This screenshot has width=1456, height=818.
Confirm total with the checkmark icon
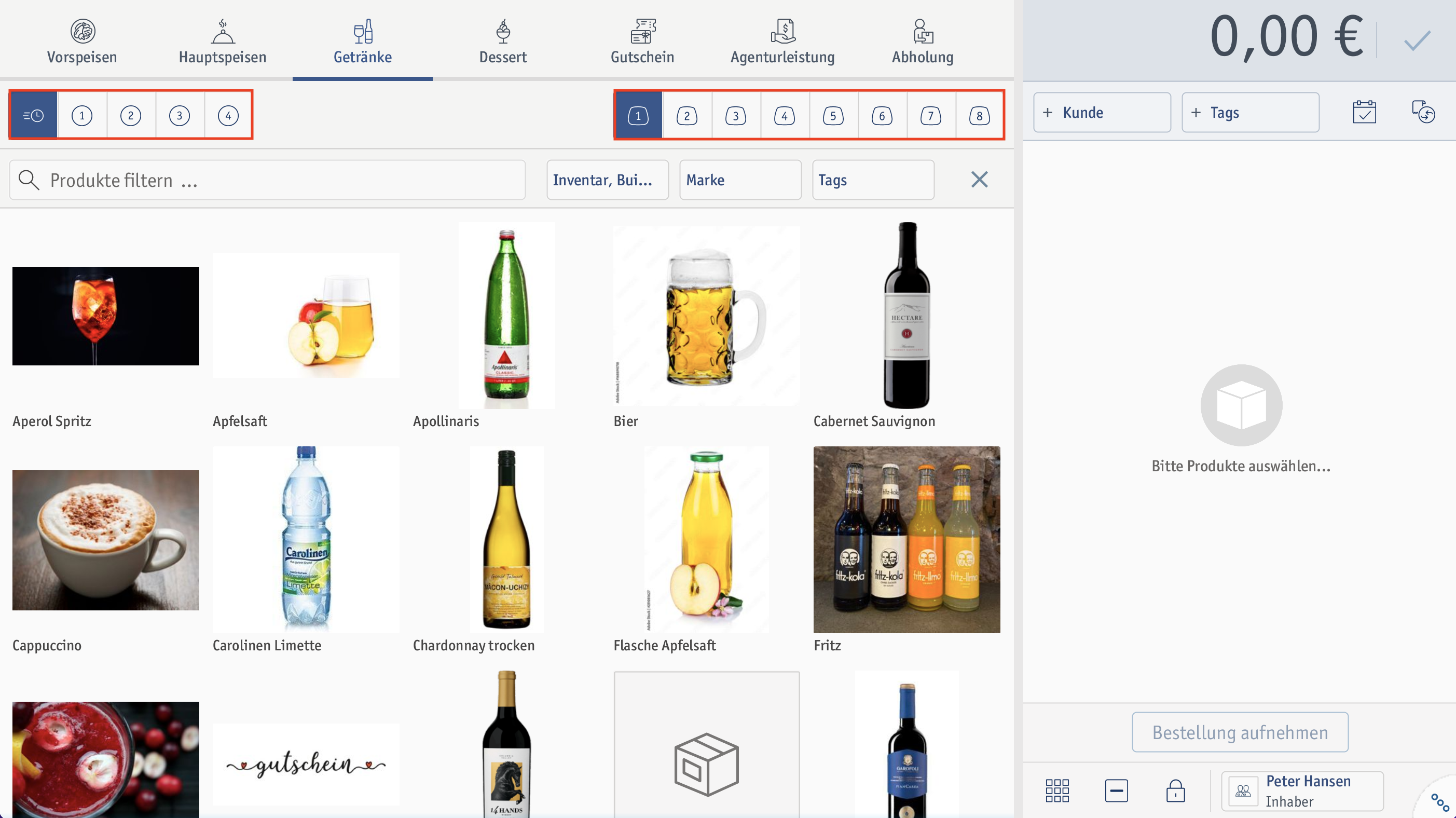point(1417,39)
